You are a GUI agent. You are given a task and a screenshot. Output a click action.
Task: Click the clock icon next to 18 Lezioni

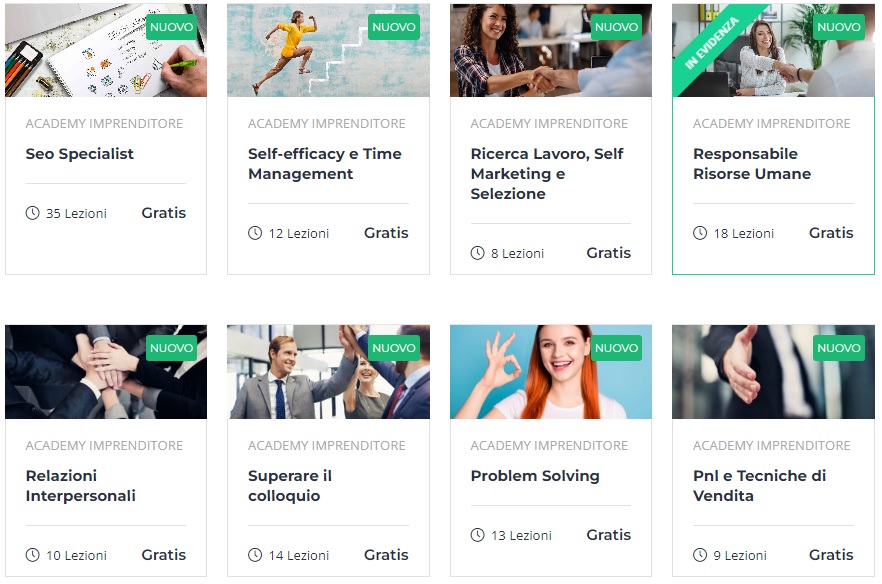click(x=700, y=233)
